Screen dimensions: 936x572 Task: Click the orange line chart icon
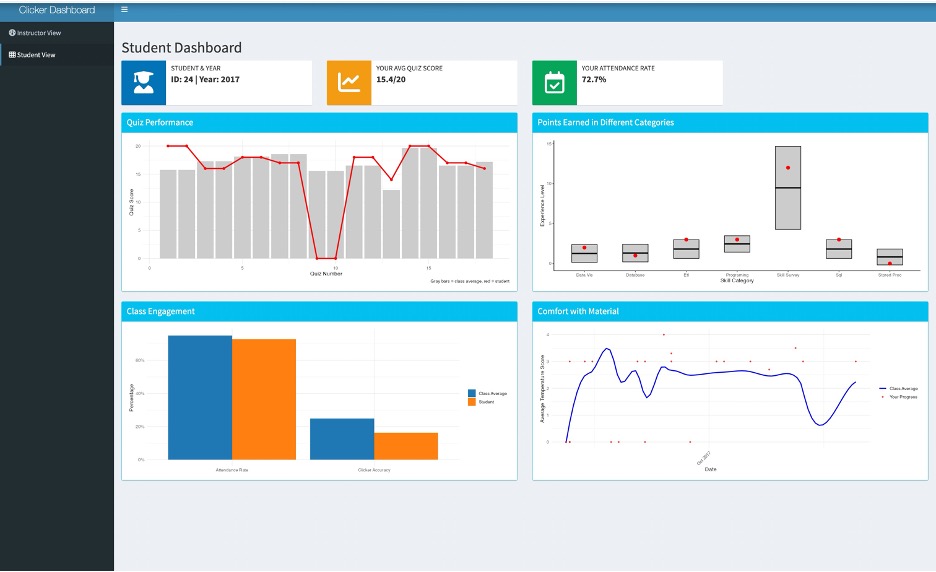pyautogui.click(x=349, y=82)
